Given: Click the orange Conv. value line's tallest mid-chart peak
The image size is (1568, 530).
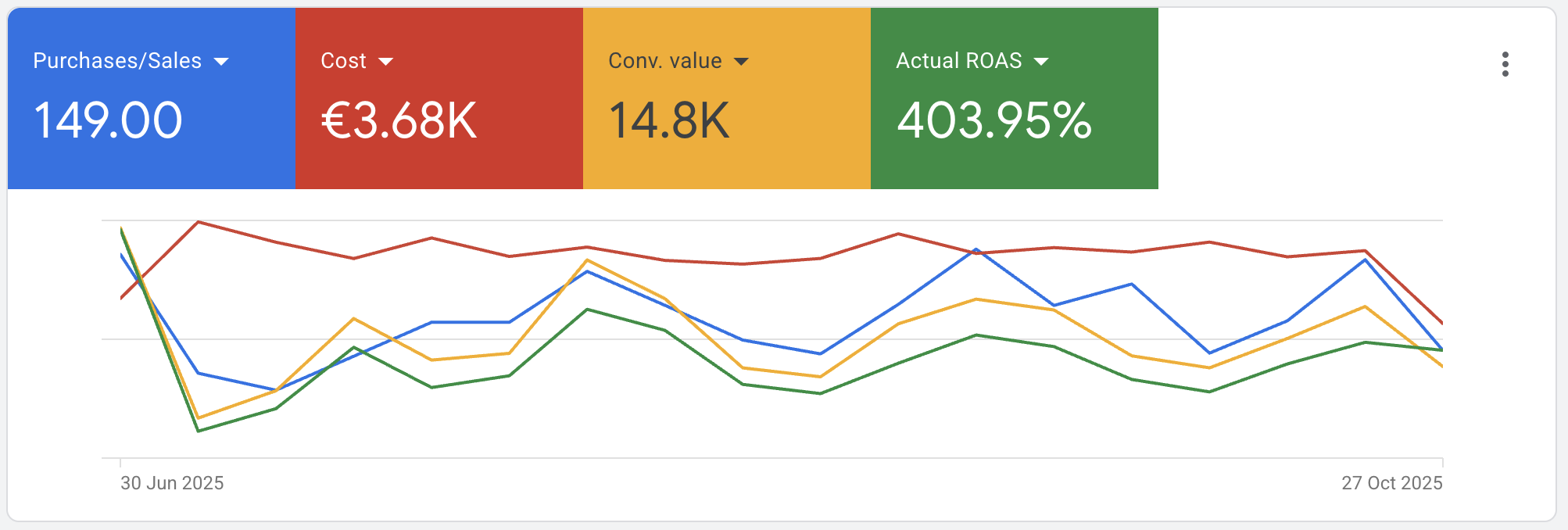Looking at the screenshot, I should click(587, 260).
